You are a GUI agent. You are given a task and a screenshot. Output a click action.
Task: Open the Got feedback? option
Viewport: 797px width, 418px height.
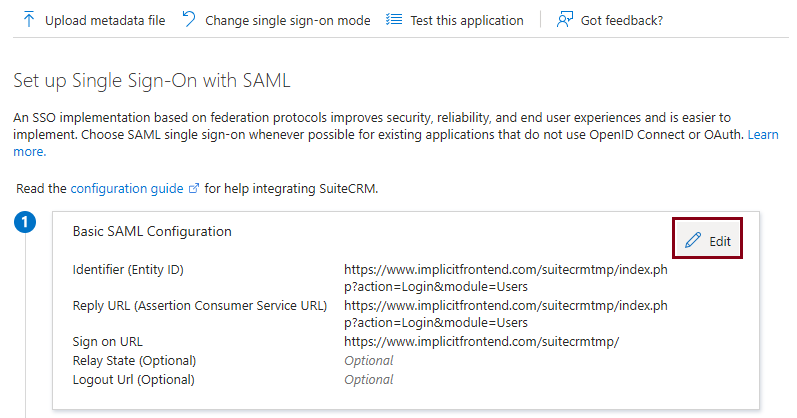(622, 20)
